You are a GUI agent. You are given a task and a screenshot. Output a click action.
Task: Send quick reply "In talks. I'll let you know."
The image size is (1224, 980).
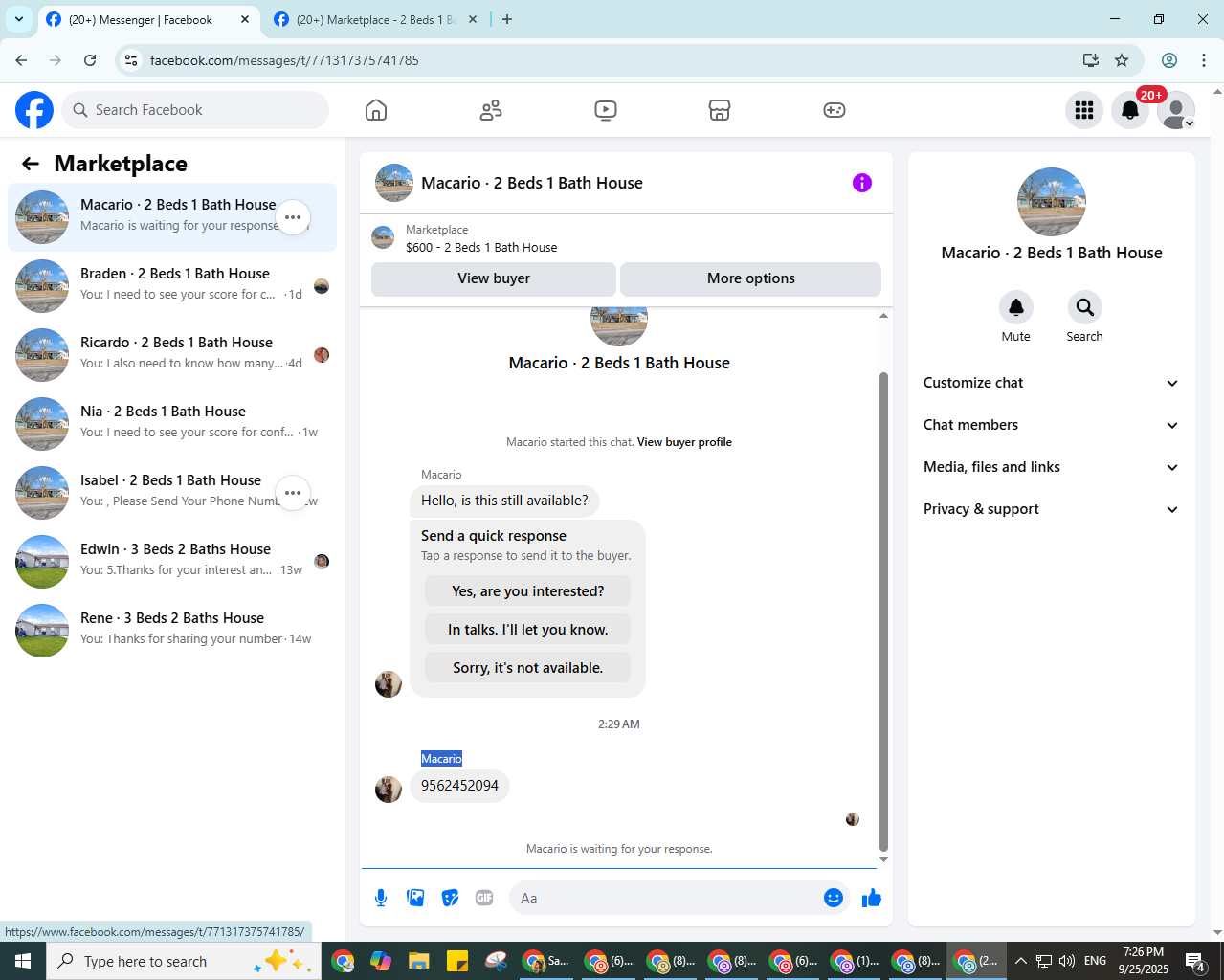[528, 630]
